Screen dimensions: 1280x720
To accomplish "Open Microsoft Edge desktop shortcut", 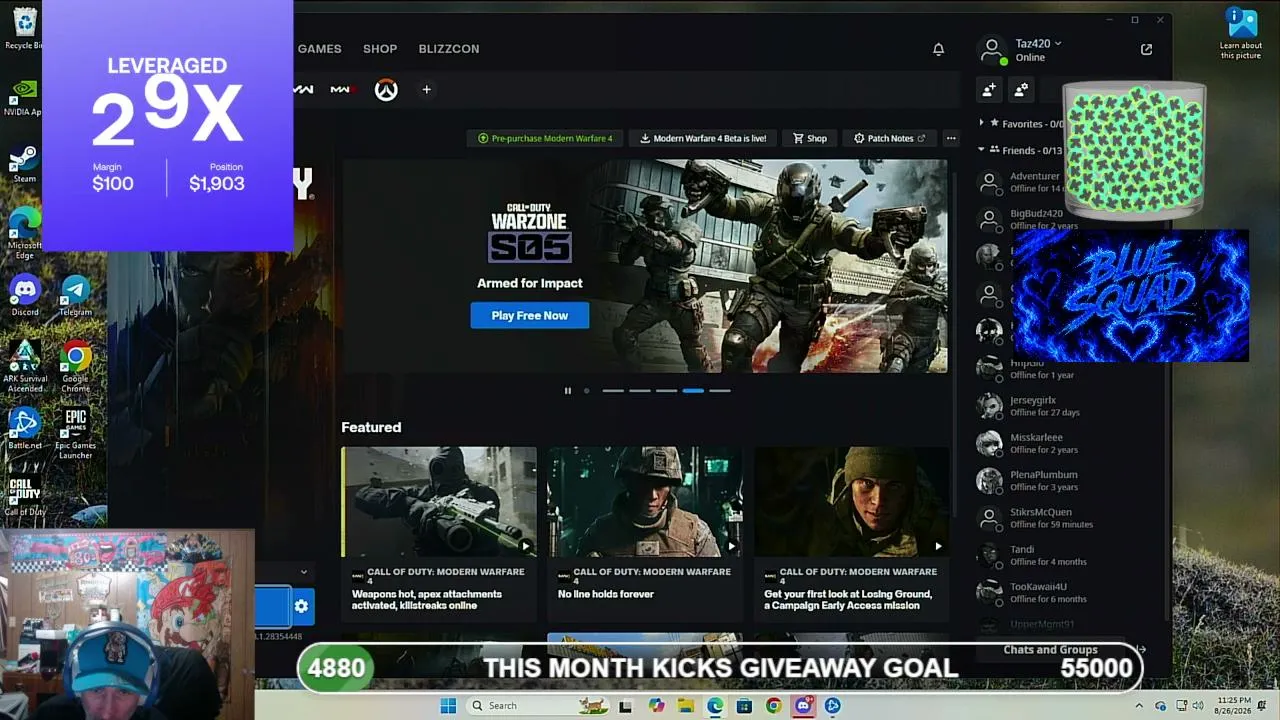I will click(x=24, y=233).
